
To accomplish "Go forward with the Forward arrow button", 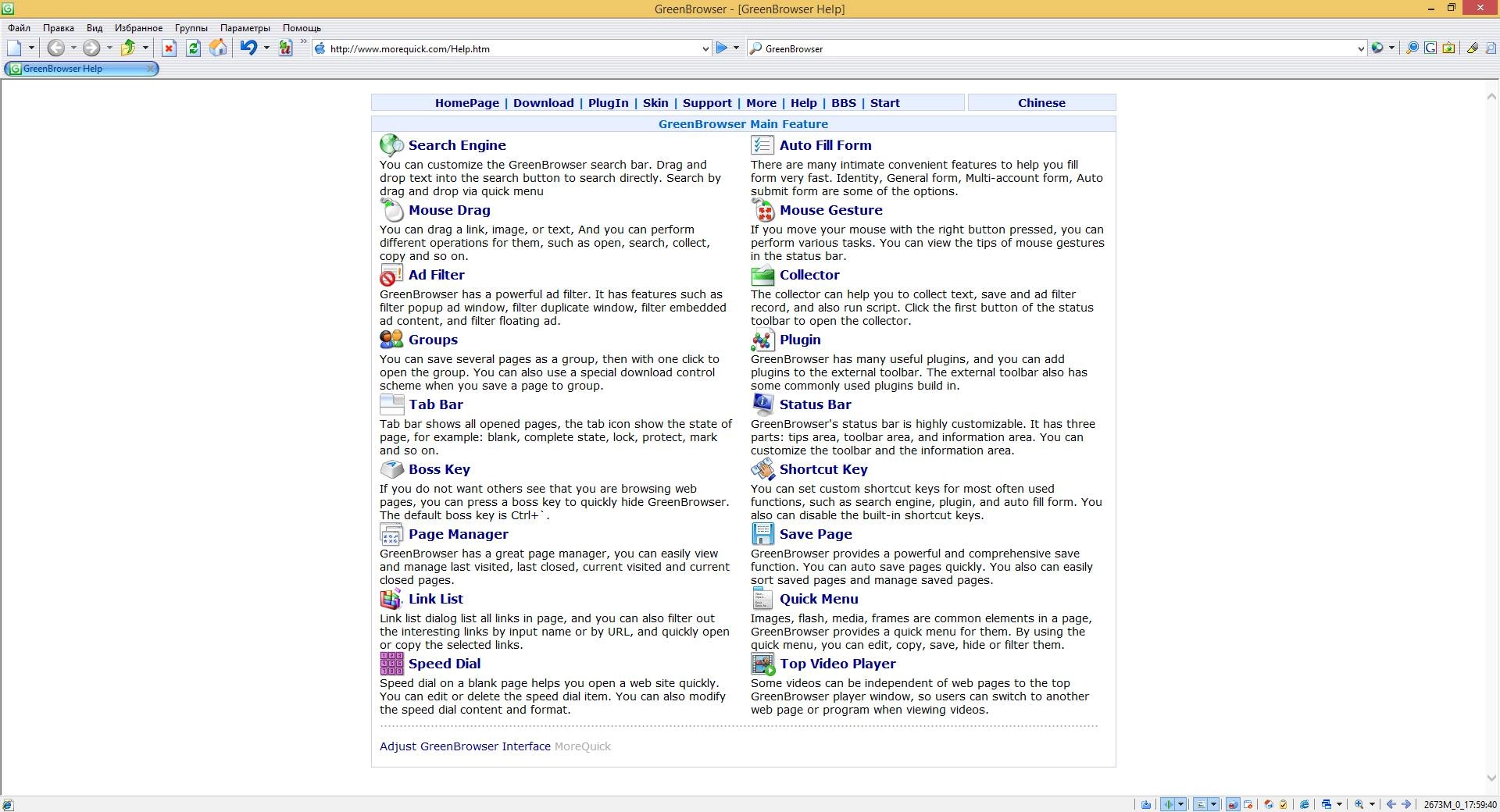I will (x=91, y=48).
